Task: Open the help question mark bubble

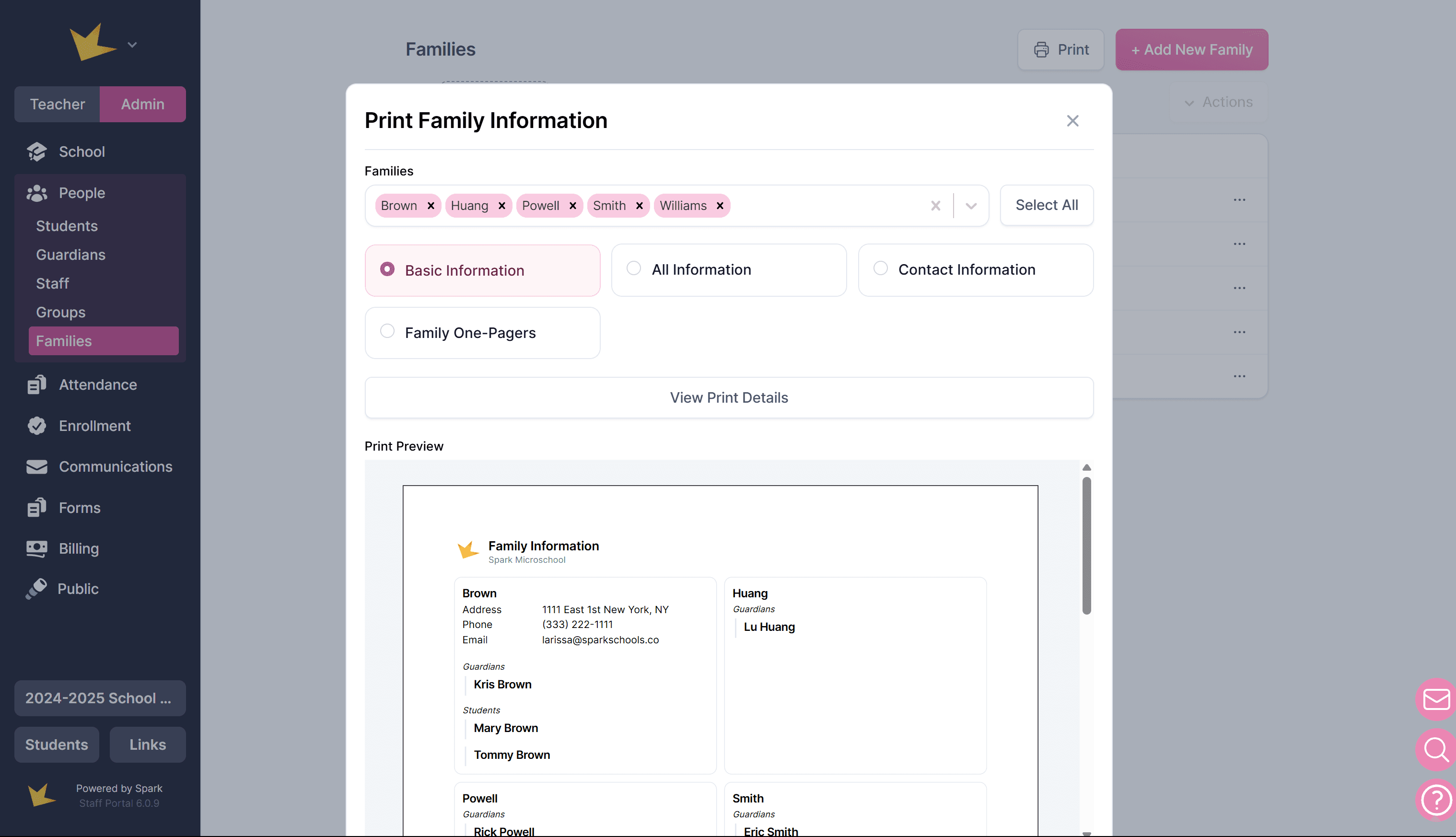Action: pyautogui.click(x=1436, y=800)
